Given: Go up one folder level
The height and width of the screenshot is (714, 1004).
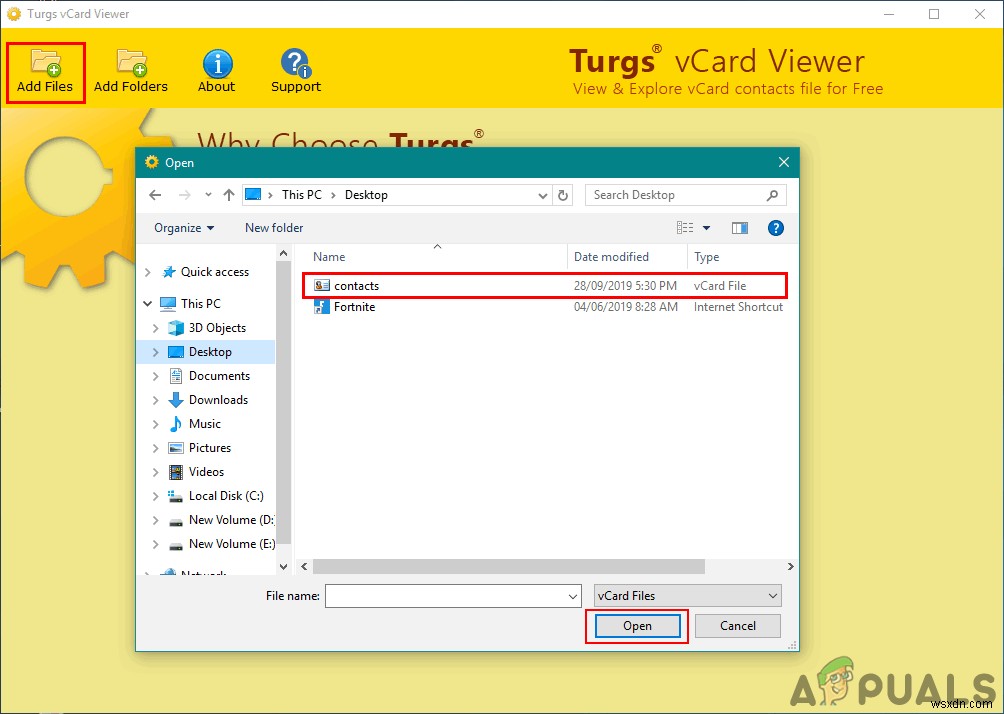Looking at the screenshot, I should [229, 195].
